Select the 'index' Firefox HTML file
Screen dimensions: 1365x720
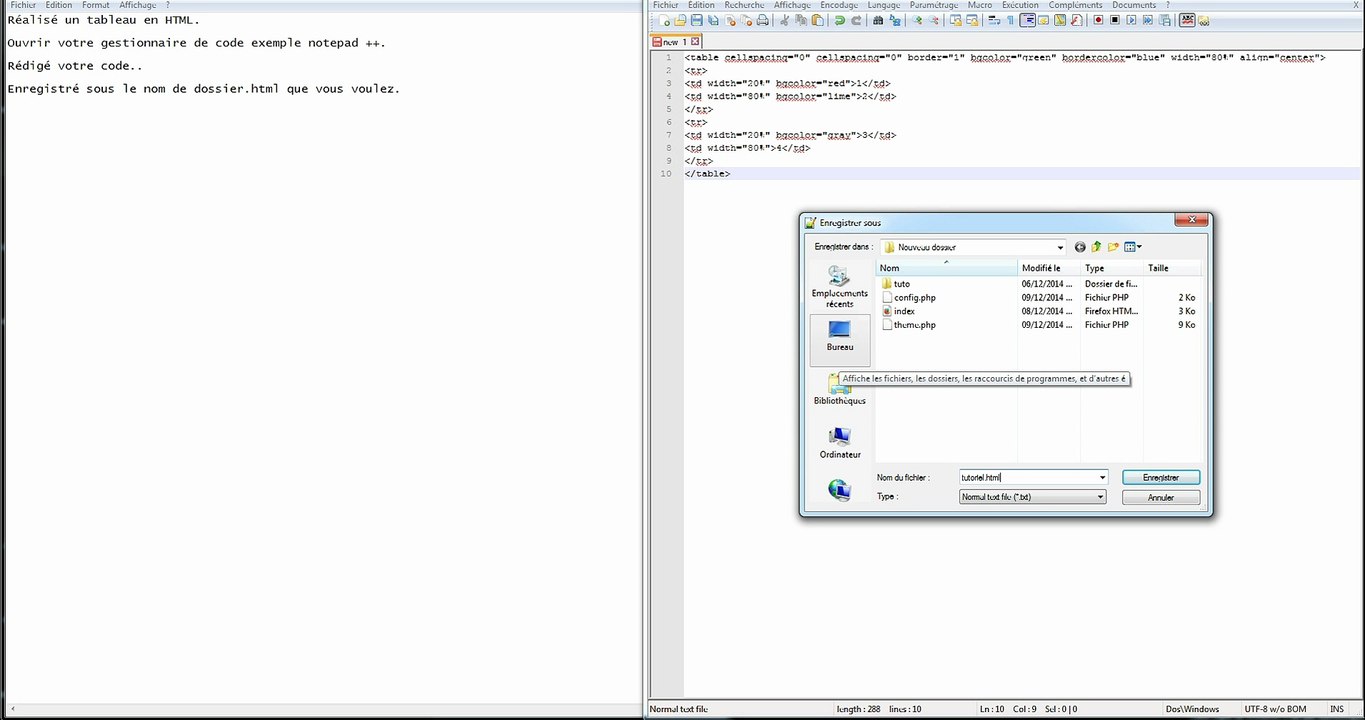coord(898,311)
